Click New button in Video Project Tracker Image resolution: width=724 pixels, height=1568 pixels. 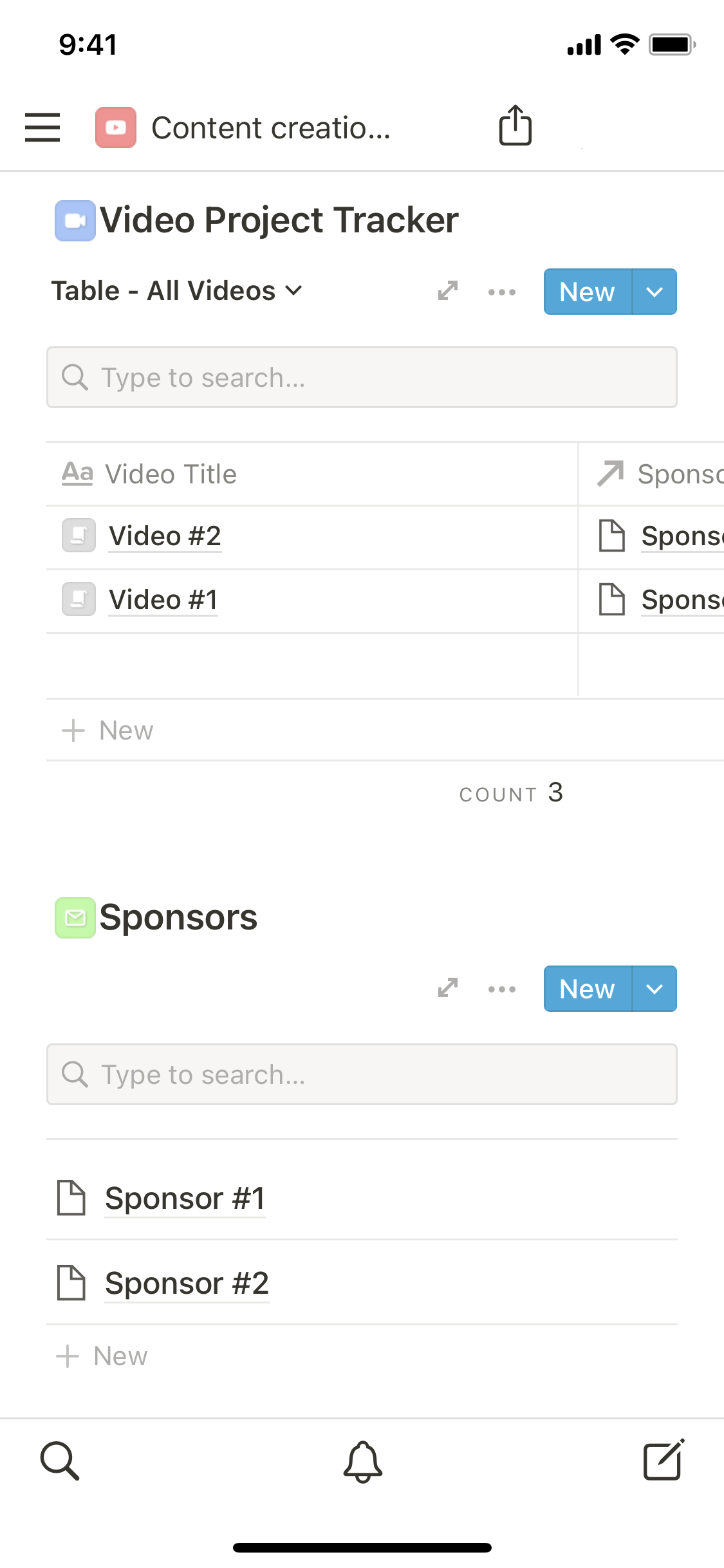587,292
